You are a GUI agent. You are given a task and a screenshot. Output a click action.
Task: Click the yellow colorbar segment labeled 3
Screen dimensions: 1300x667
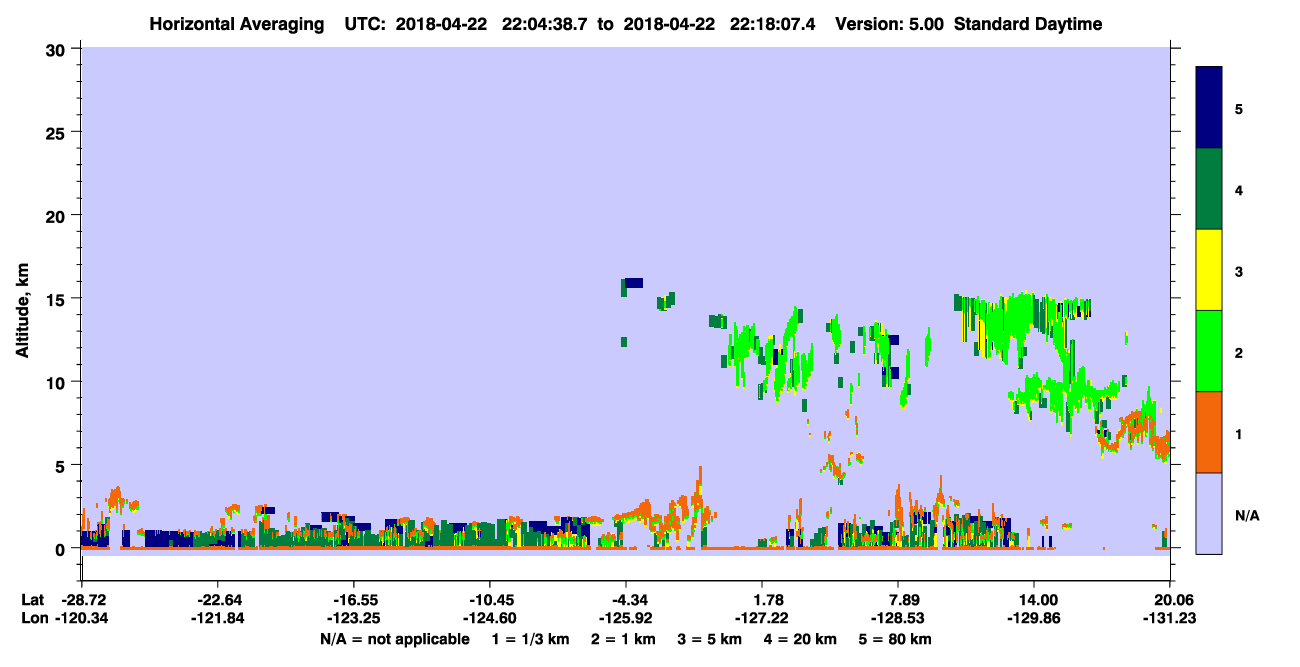[x=1210, y=270]
